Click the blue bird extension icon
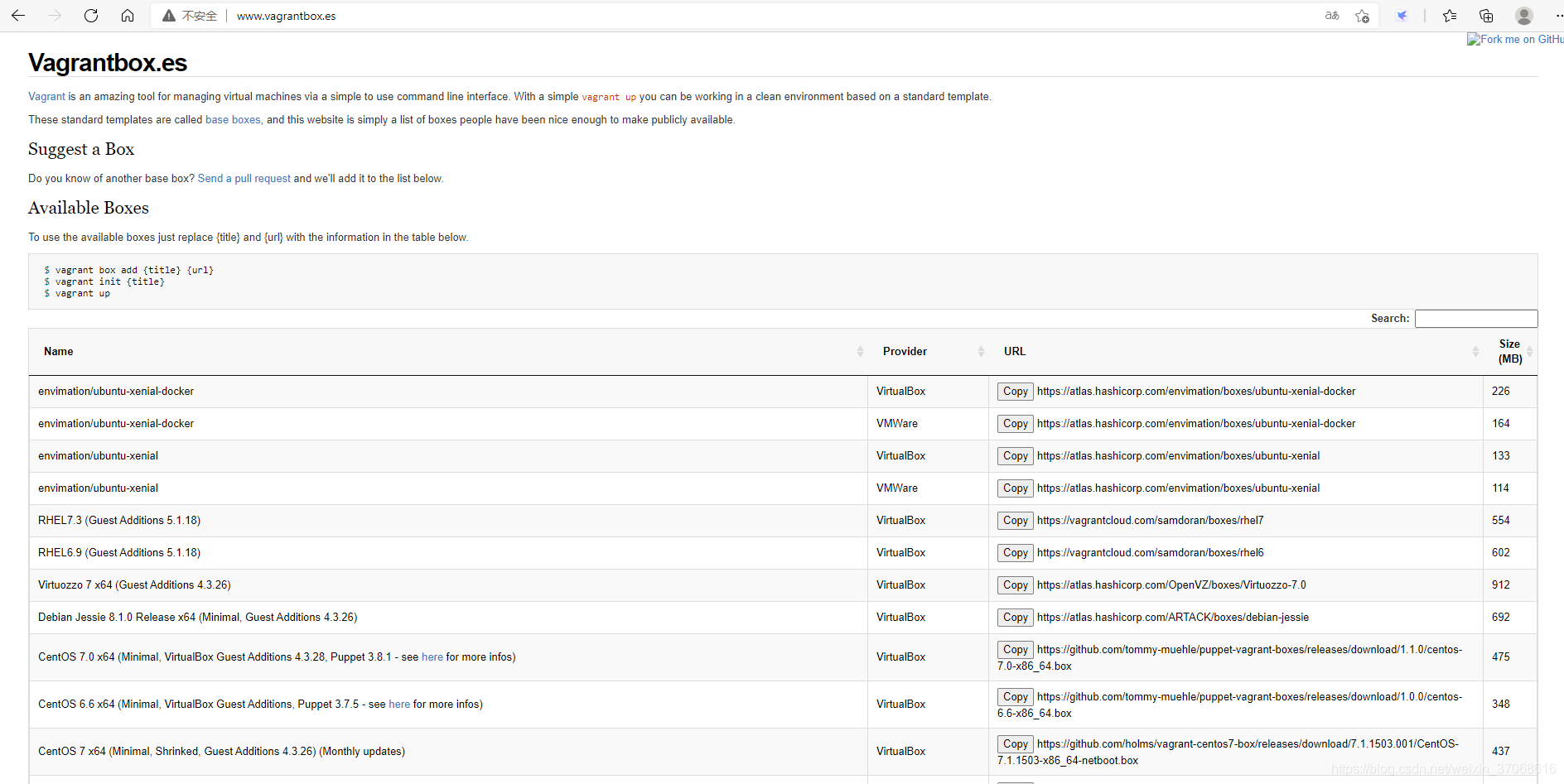 pyautogui.click(x=1402, y=16)
